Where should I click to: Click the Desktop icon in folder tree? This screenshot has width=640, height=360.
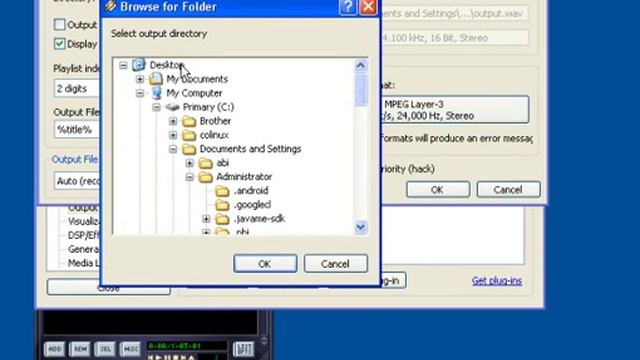139,65
